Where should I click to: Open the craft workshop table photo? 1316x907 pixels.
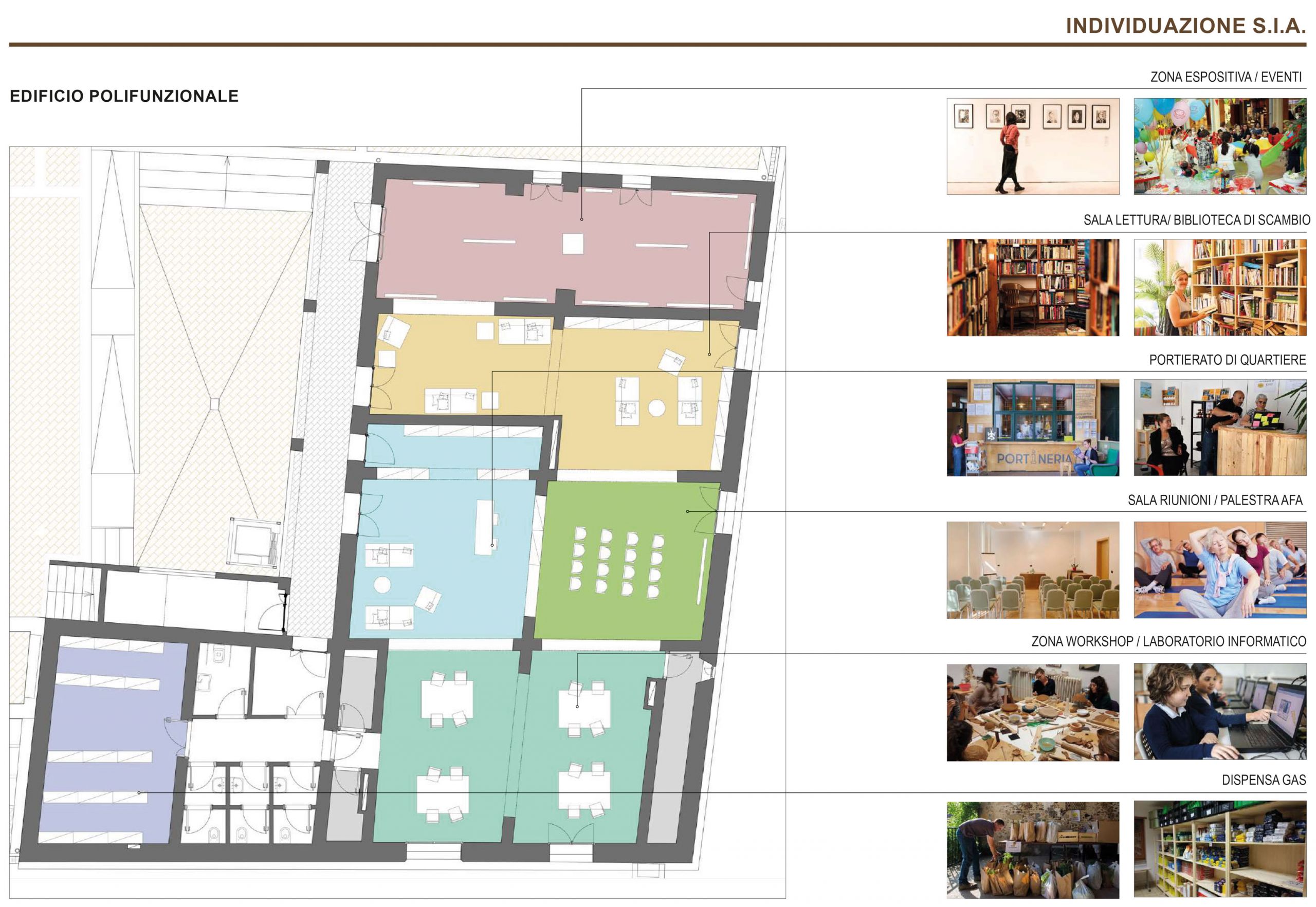[1032, 712]
